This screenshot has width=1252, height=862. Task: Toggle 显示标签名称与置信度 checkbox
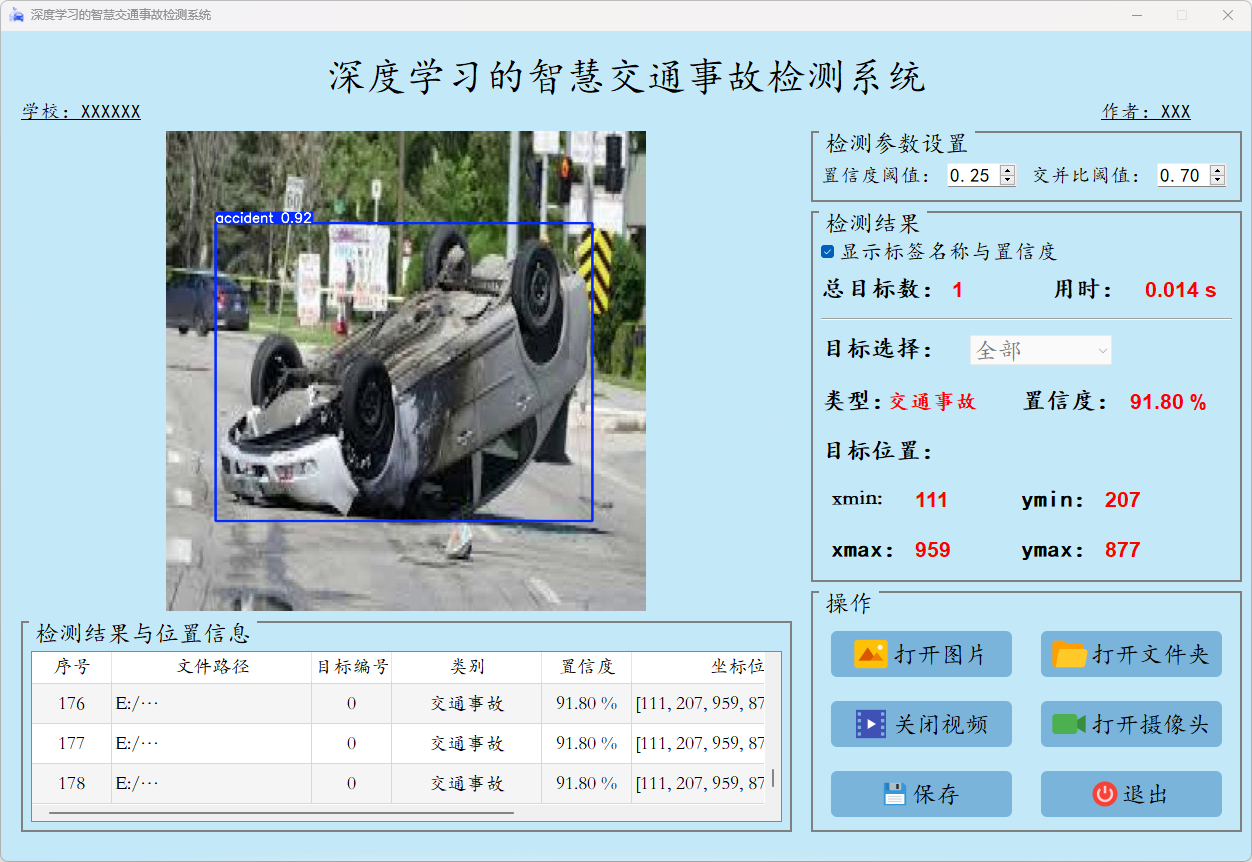[x=828, y=252]
